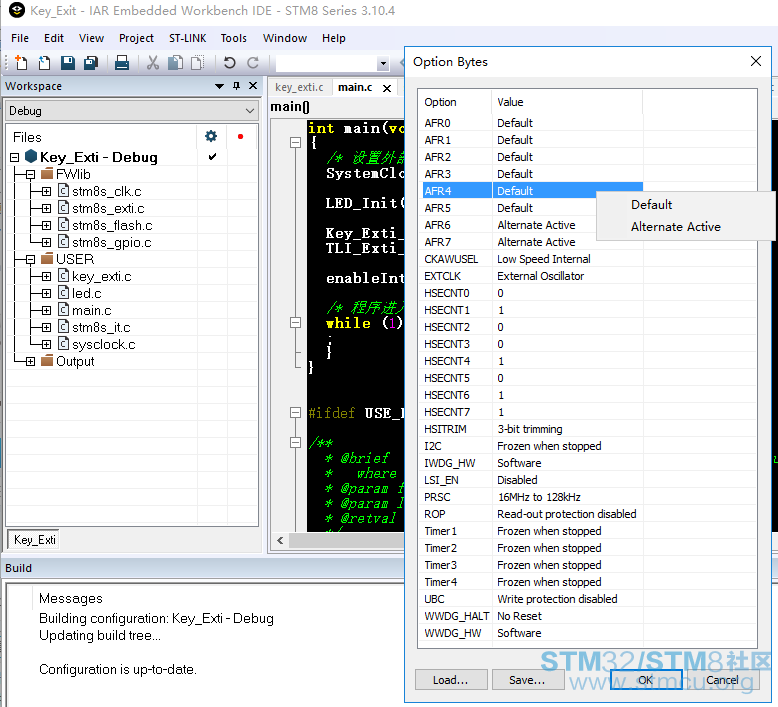The image size is (778, 707).
Task: Switch to the key_exti.c editor tab
Action: [299, 87]
